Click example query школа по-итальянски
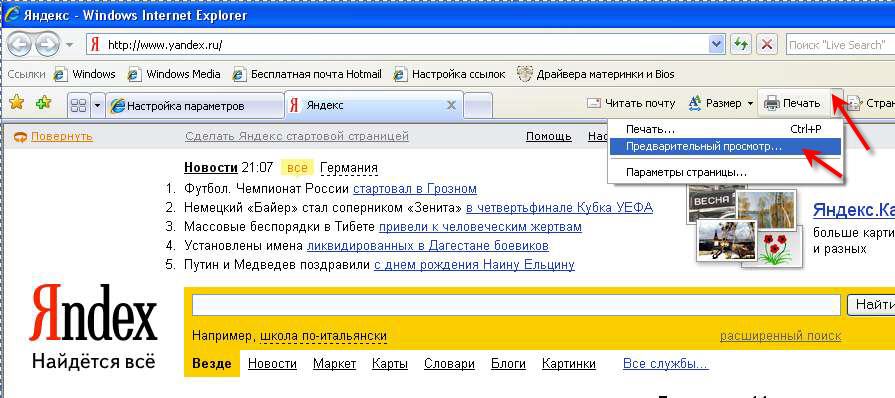 pos(323,336)
